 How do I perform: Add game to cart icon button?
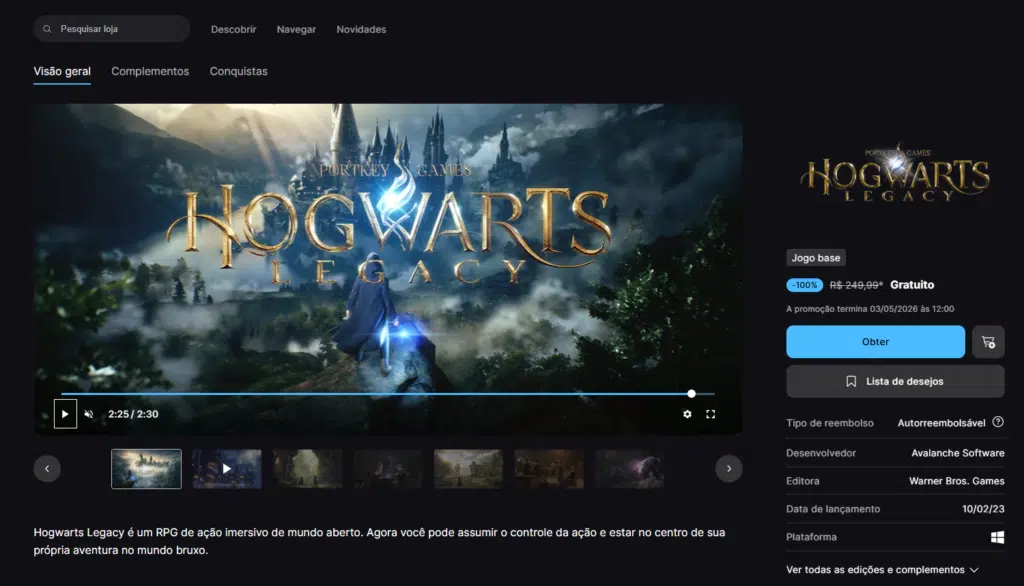click(x=988, y=342)
